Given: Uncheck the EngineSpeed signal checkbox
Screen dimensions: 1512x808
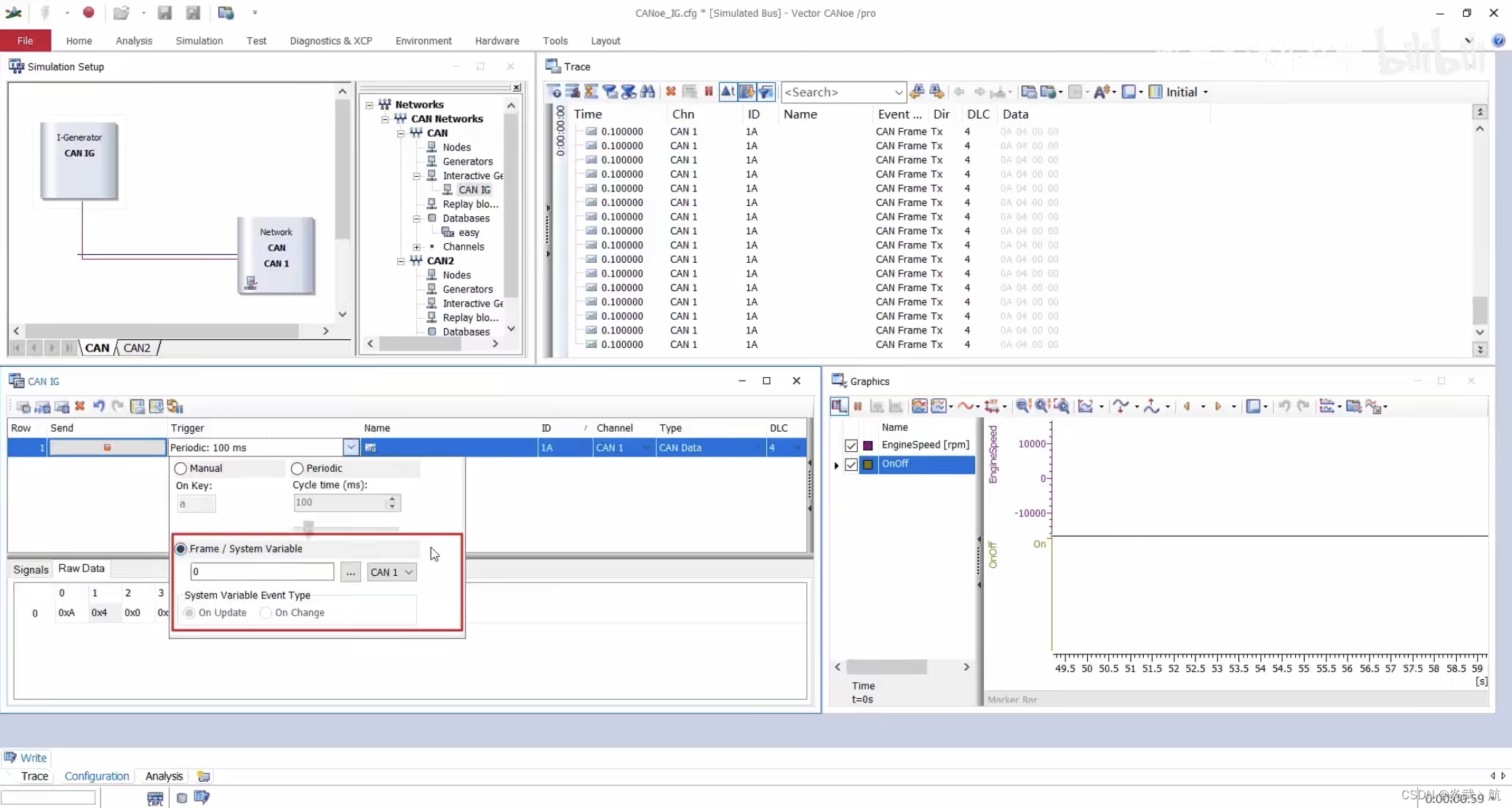Looking at the screenshot, I should (851, 445).
